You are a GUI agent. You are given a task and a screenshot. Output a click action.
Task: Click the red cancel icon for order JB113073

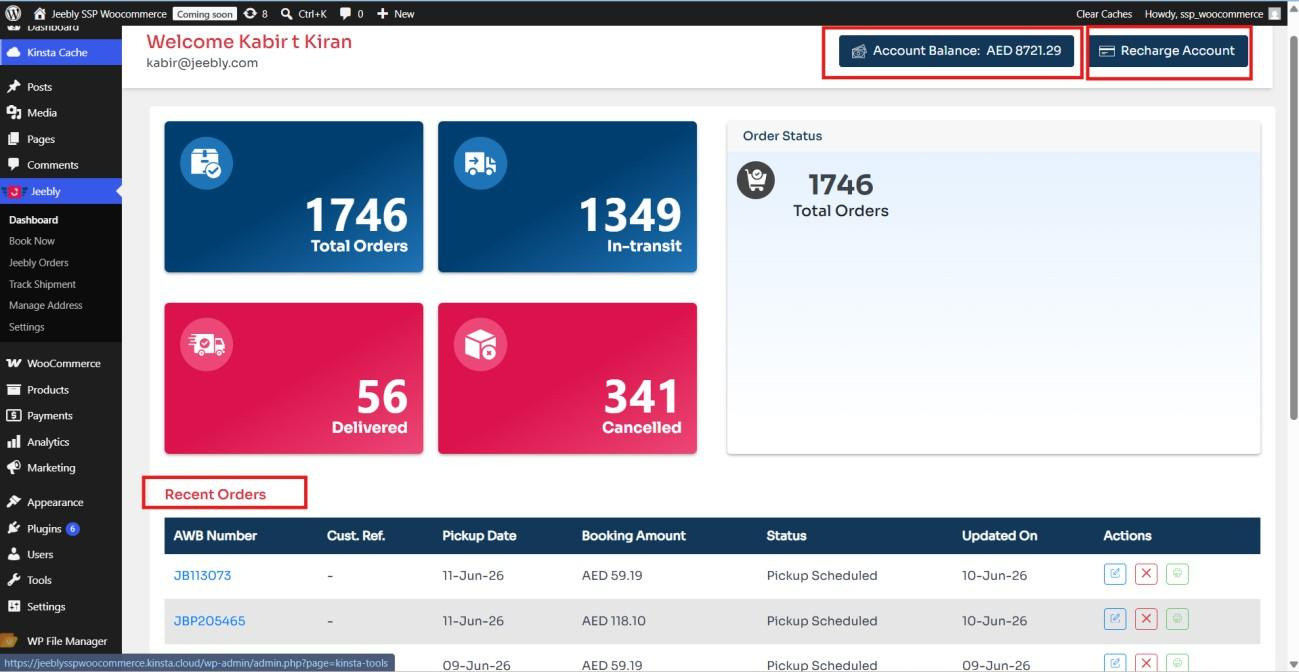tap(1147, 574)
